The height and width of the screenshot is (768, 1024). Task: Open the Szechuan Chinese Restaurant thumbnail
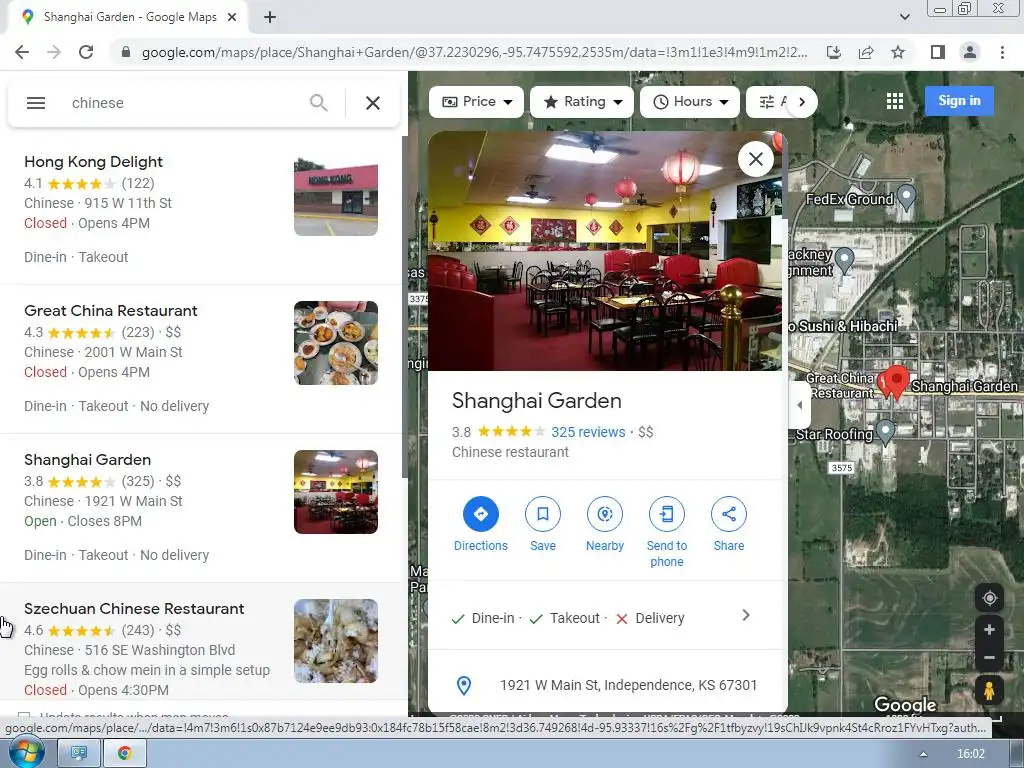coord(336,641)
